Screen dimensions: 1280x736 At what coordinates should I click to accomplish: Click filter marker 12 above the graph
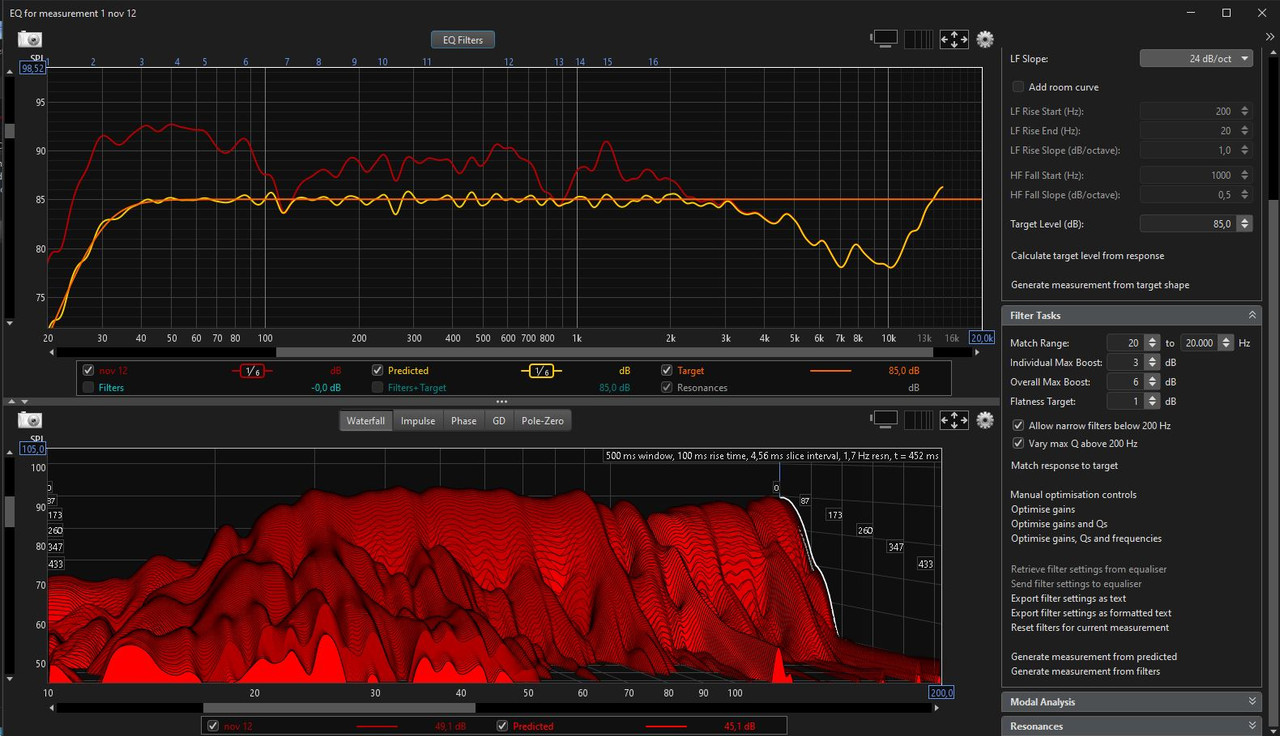pos(509,62)
